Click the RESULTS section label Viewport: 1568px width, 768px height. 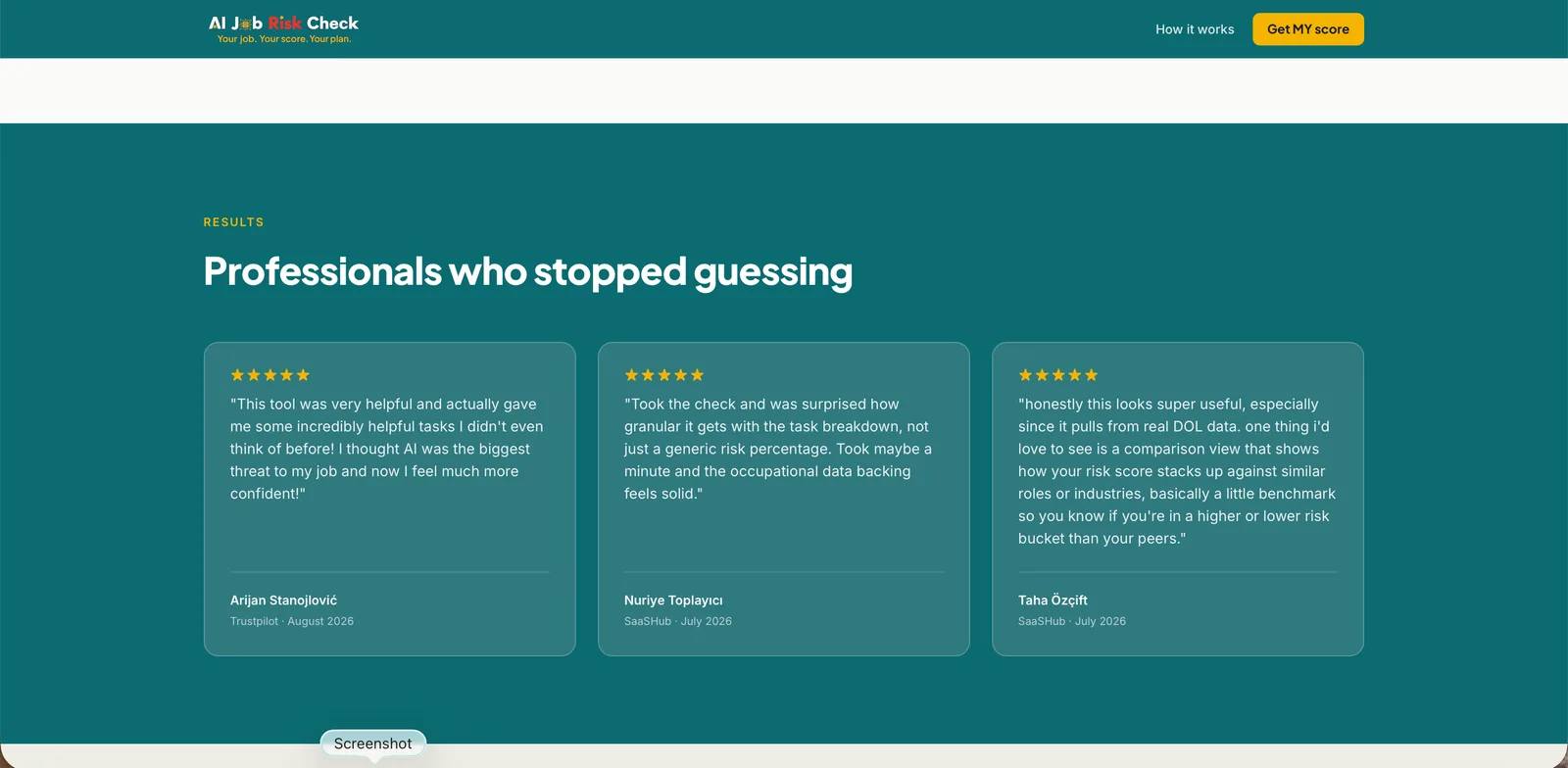pos(233,222)
